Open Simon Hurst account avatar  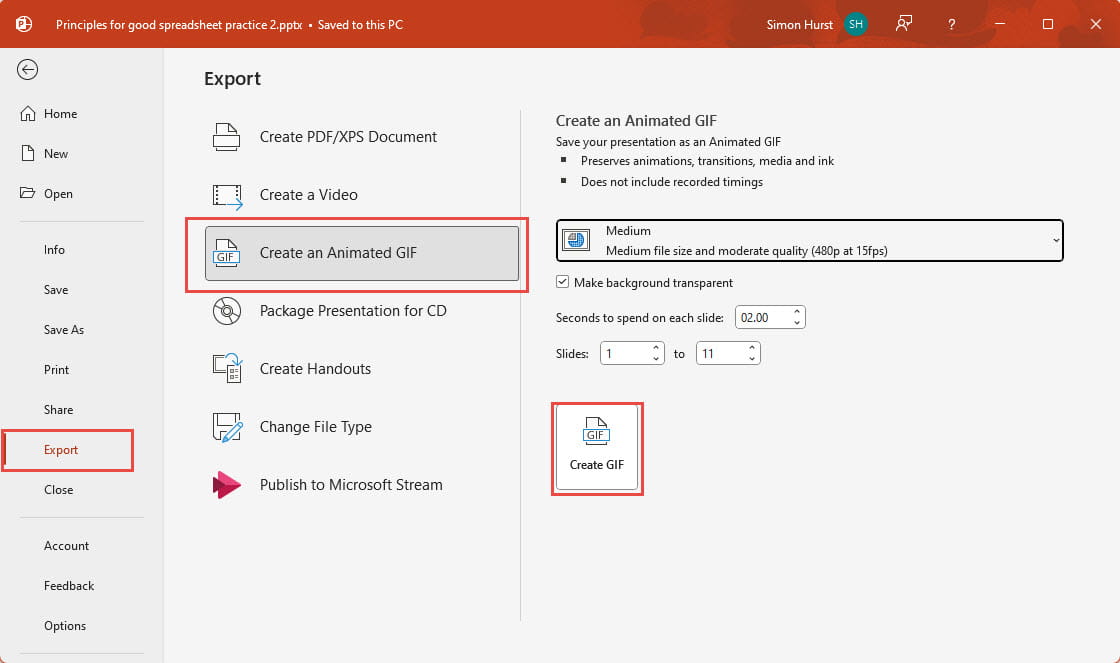pos(855,24)
